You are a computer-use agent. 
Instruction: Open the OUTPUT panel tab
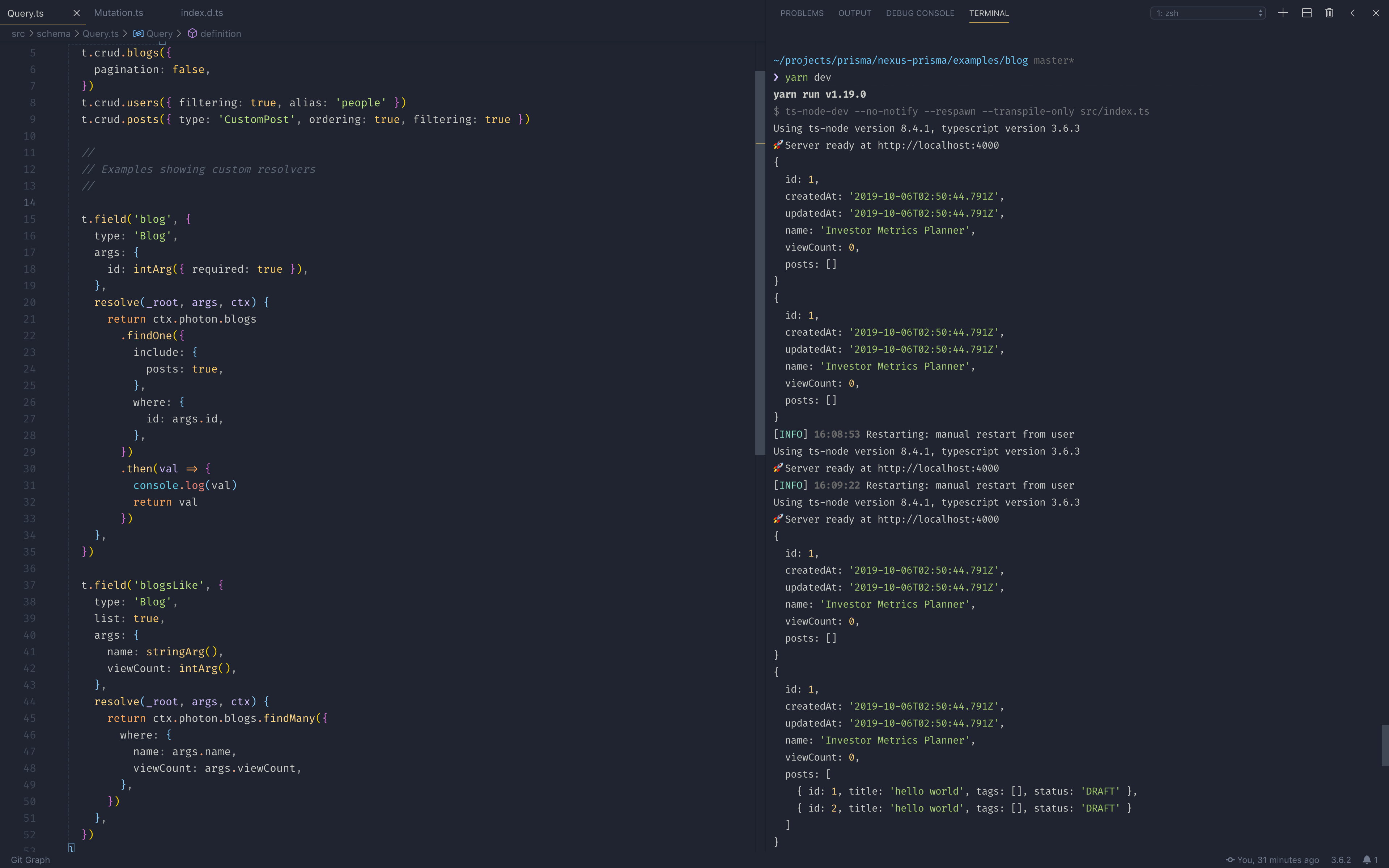coord(854,13)
